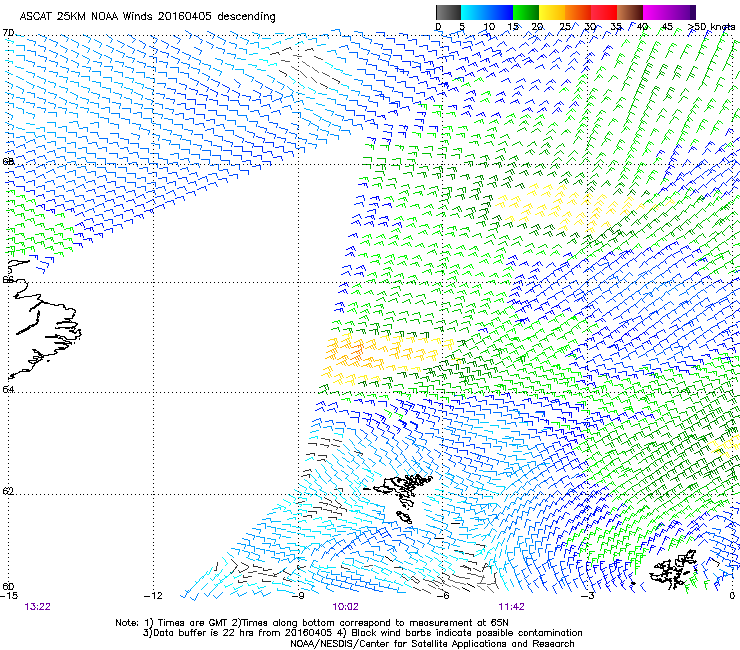This screenshot has width=740, height=650.
Task: Click the -6 longitude label
Action: (x=443, y=596)
